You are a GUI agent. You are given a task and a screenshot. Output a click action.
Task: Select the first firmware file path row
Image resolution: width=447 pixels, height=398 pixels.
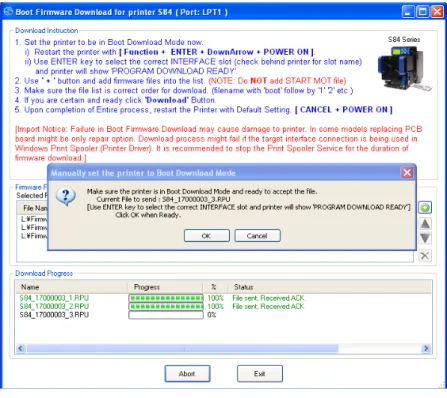point(34,219)
